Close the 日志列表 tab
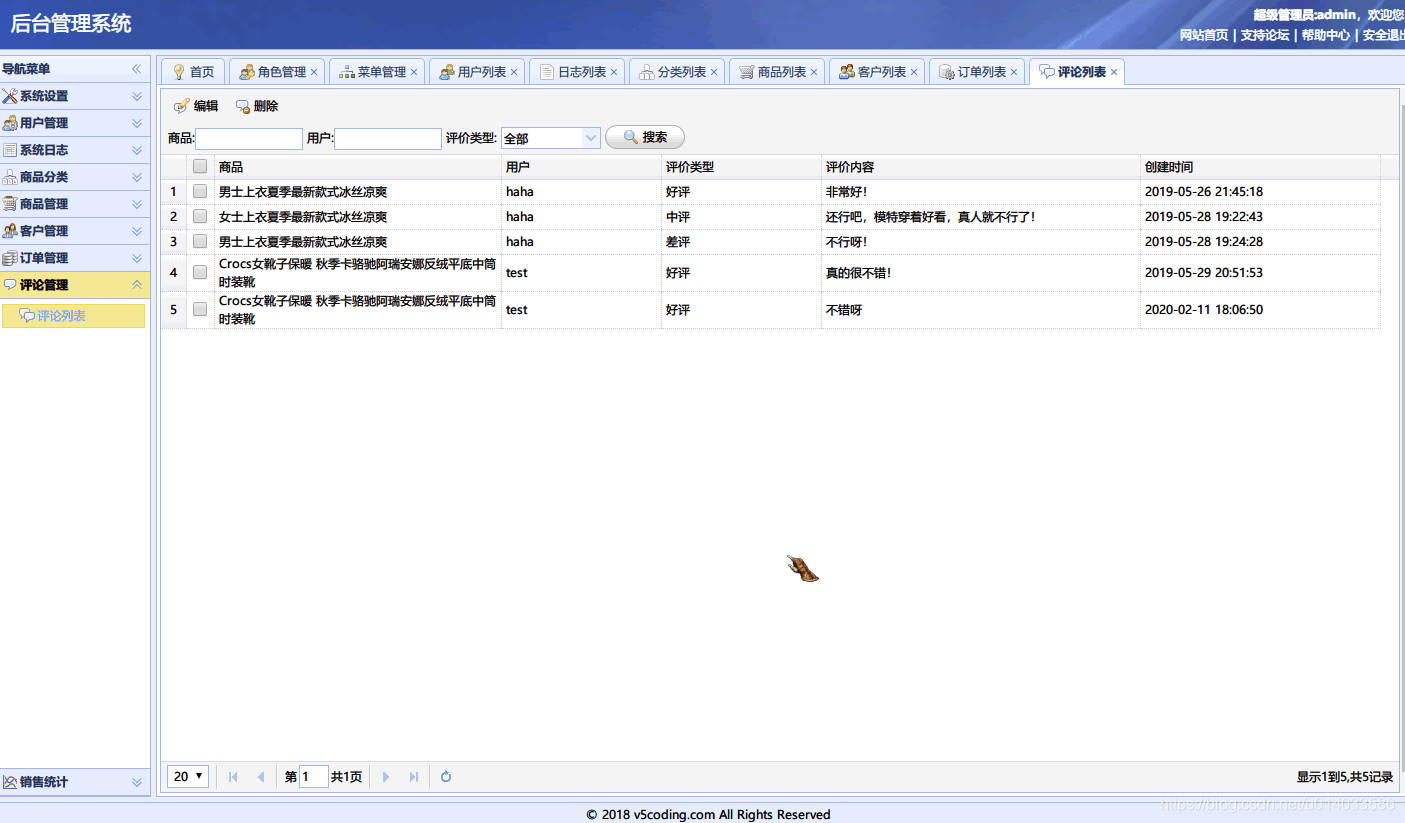 pyautogui.click(x=614, y=72)
